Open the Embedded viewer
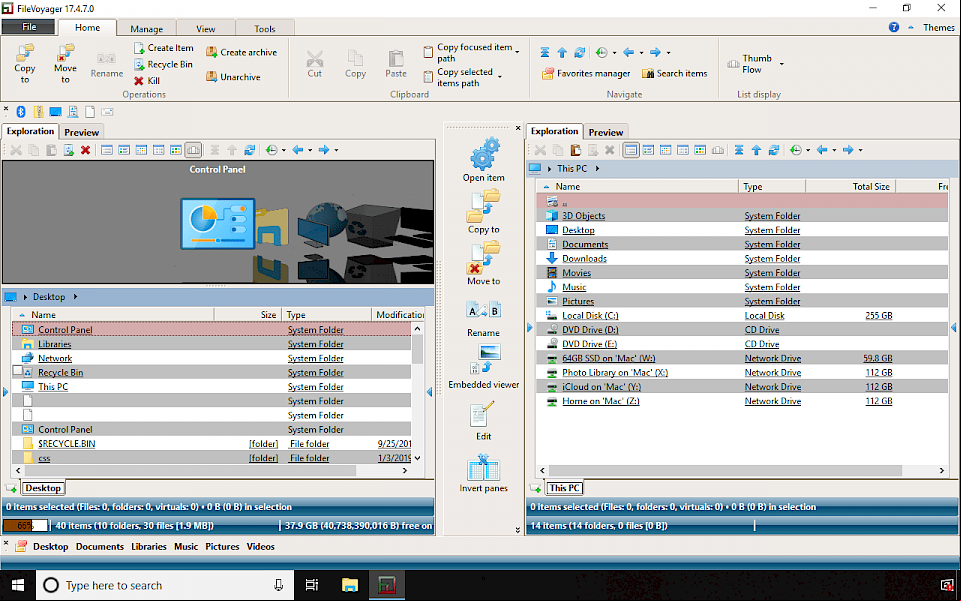 pos(484,366)
